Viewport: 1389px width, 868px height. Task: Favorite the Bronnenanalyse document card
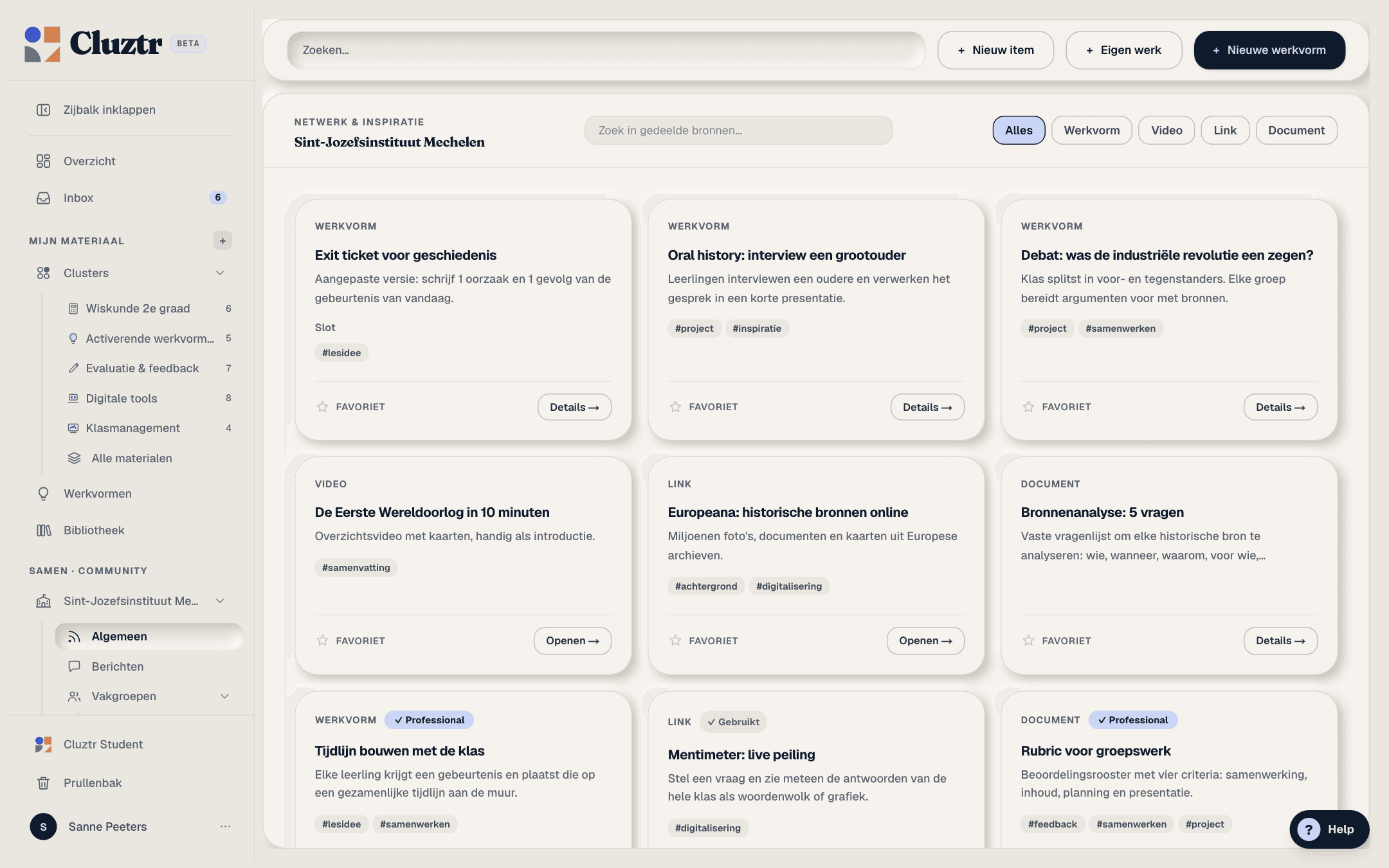pos(1028,640)
